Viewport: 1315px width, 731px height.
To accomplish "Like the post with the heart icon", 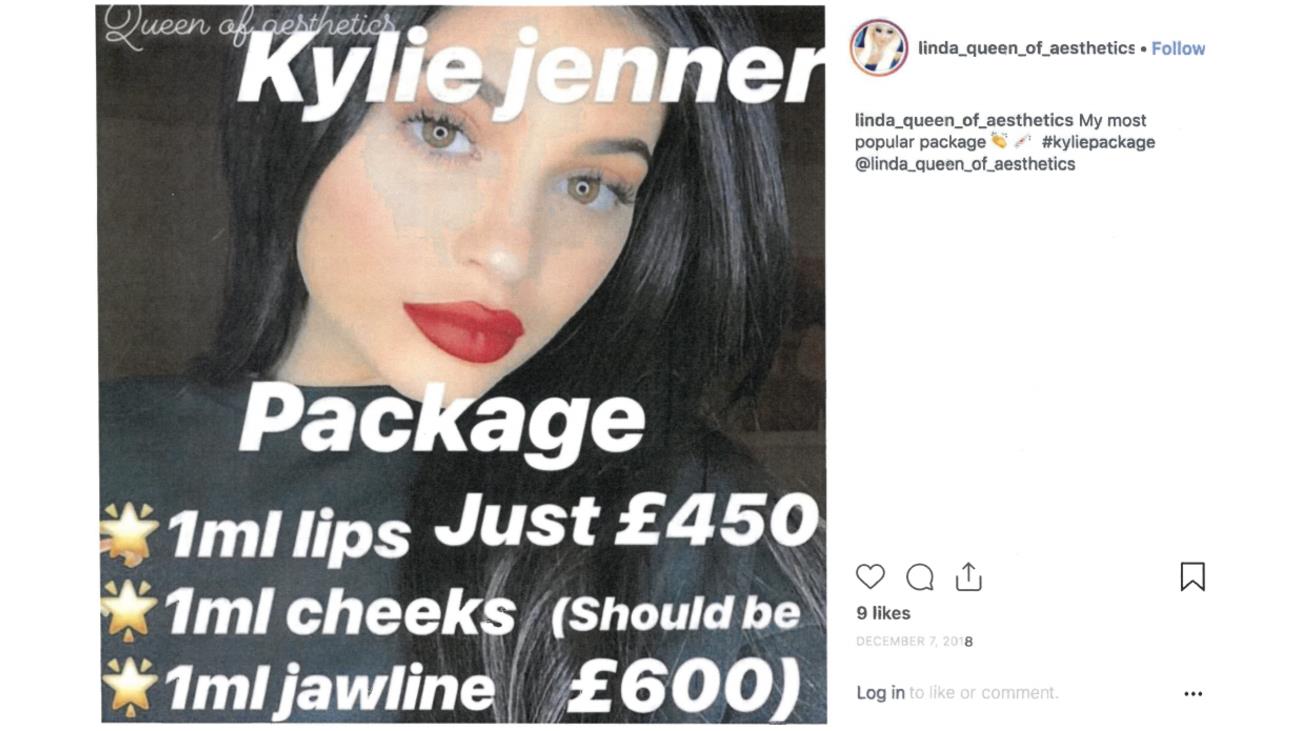I will (870, 577).
